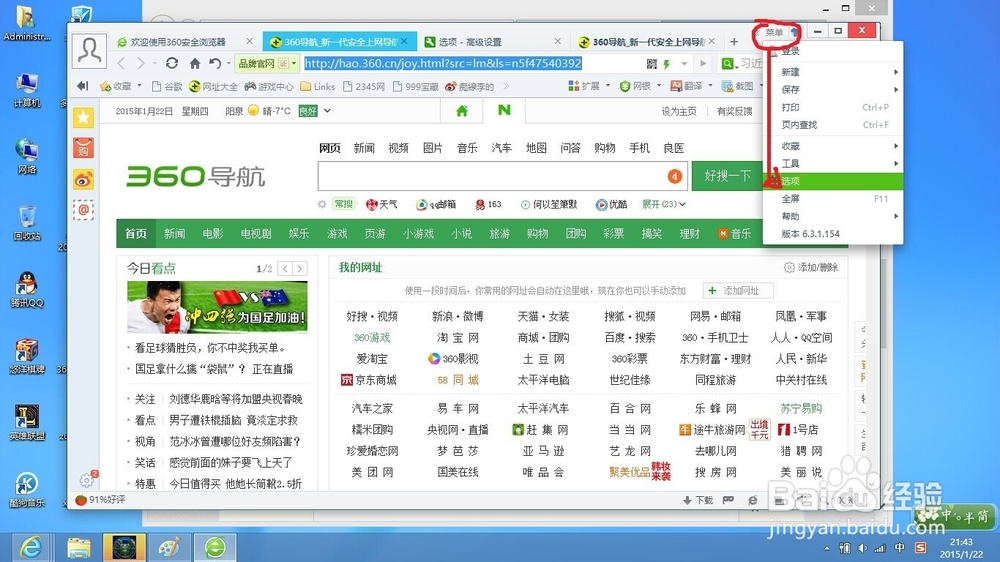Expand the 保存 submenu
1000x562 pixels.
click(x=833, y=90)
